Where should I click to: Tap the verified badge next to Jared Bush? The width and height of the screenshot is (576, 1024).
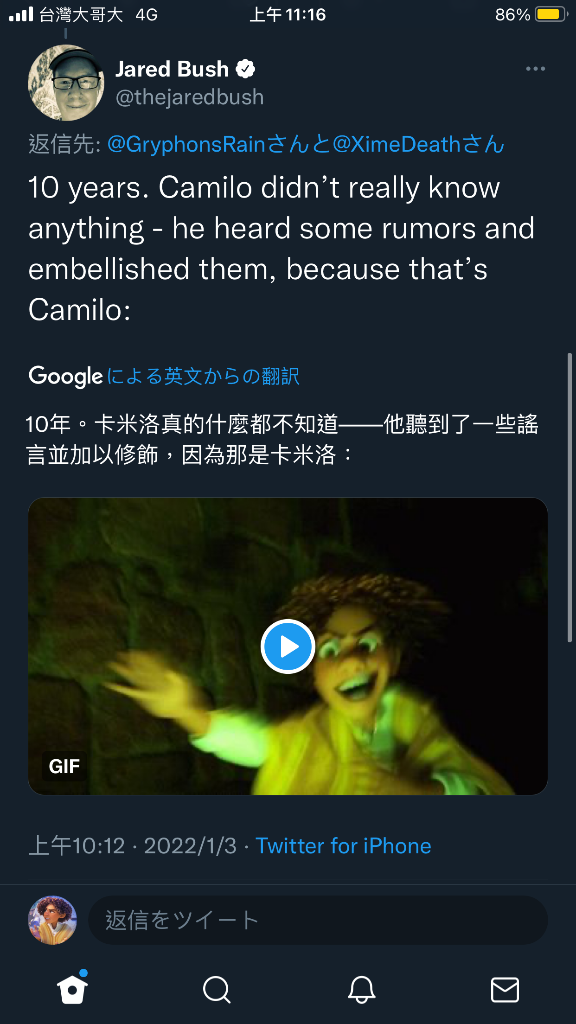pyautogui.click(x=246, y=69)
